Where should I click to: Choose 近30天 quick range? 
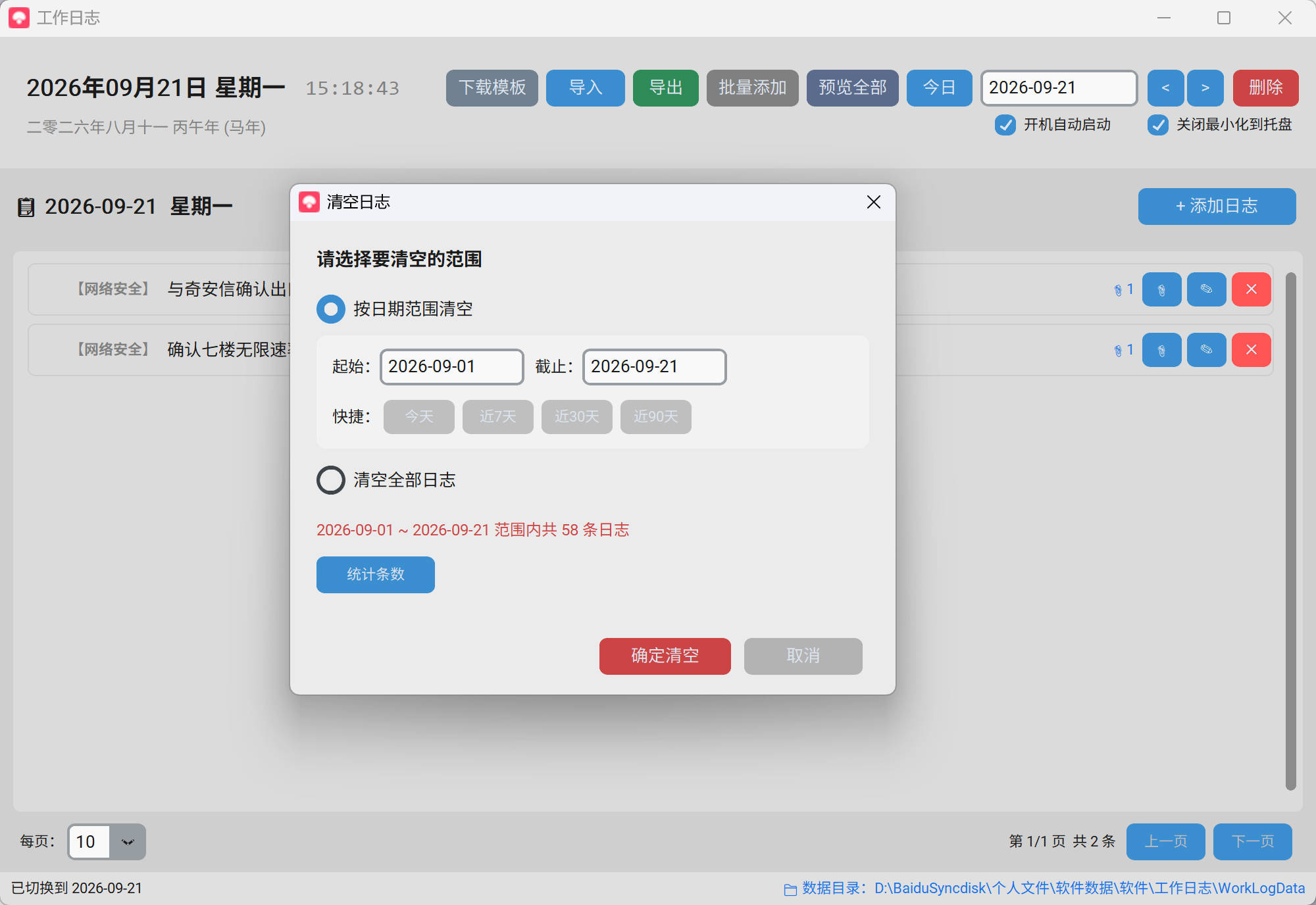(x=577, y=417)
